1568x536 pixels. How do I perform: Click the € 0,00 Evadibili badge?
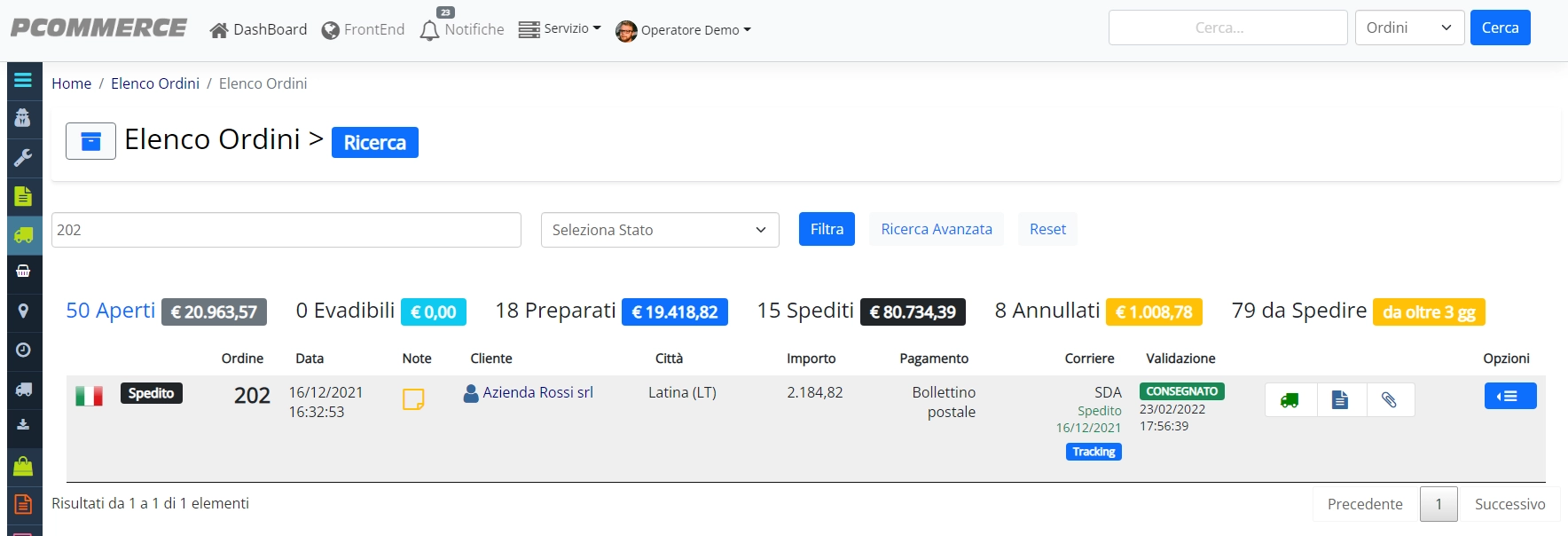click(x=433, y=312)
